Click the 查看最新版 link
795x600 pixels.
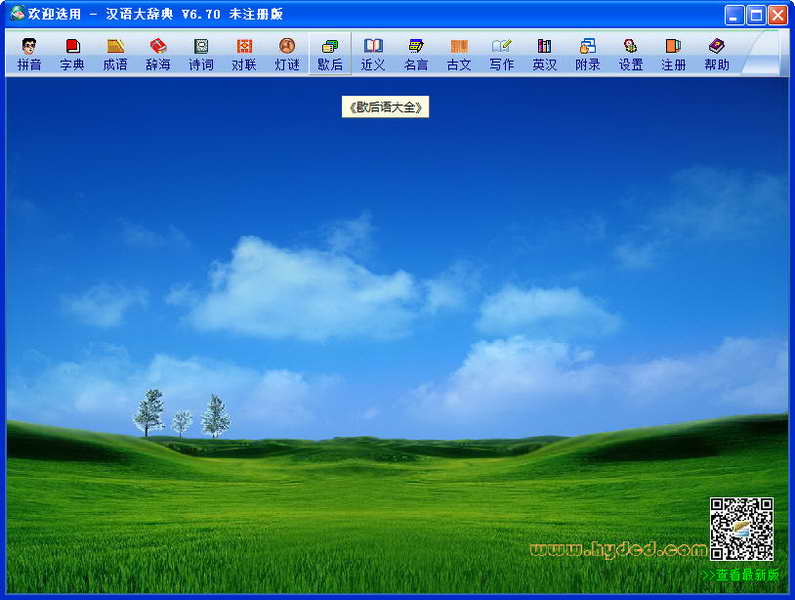(740, 575)
